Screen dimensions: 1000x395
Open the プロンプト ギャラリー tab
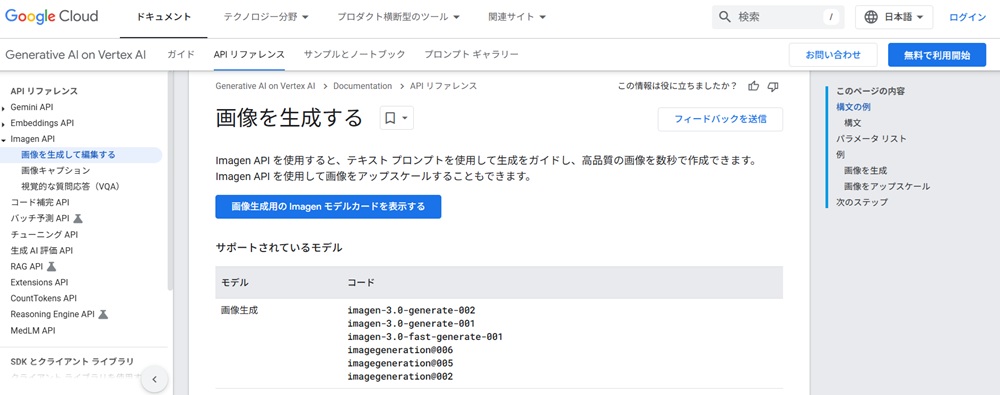471,55
